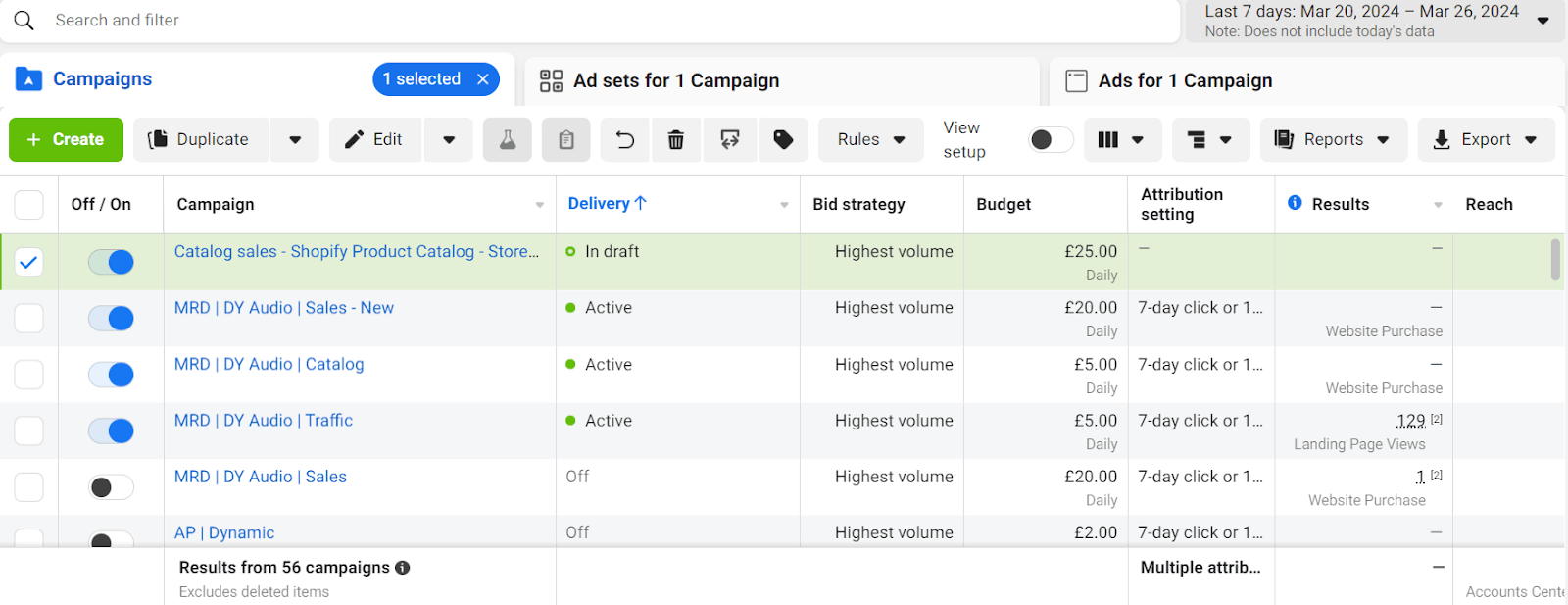Enable the View setup toggle
The image size is (1568, 605).
(1050, 140)
